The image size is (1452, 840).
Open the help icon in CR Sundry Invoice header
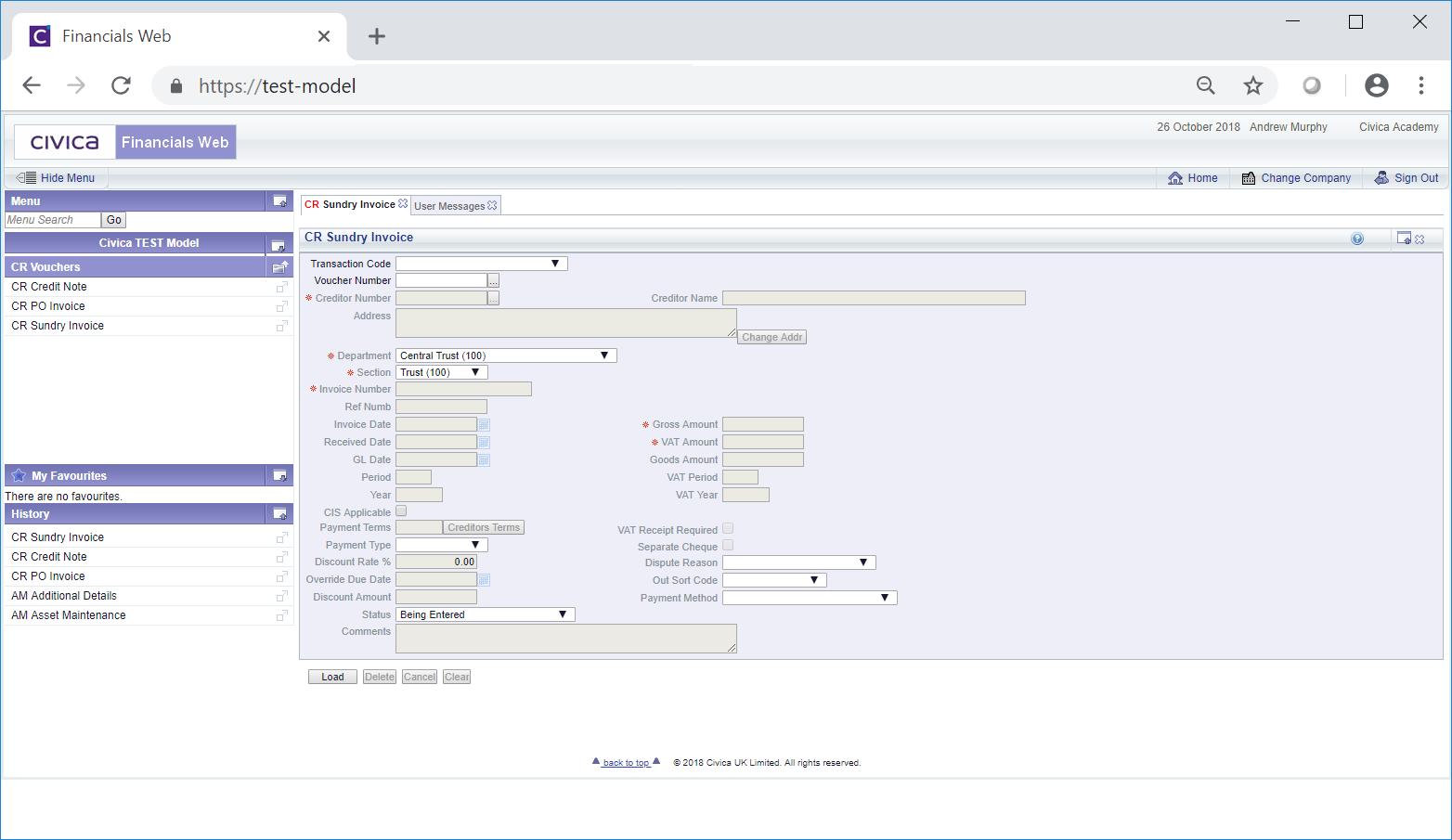[x=1357, y=239]
